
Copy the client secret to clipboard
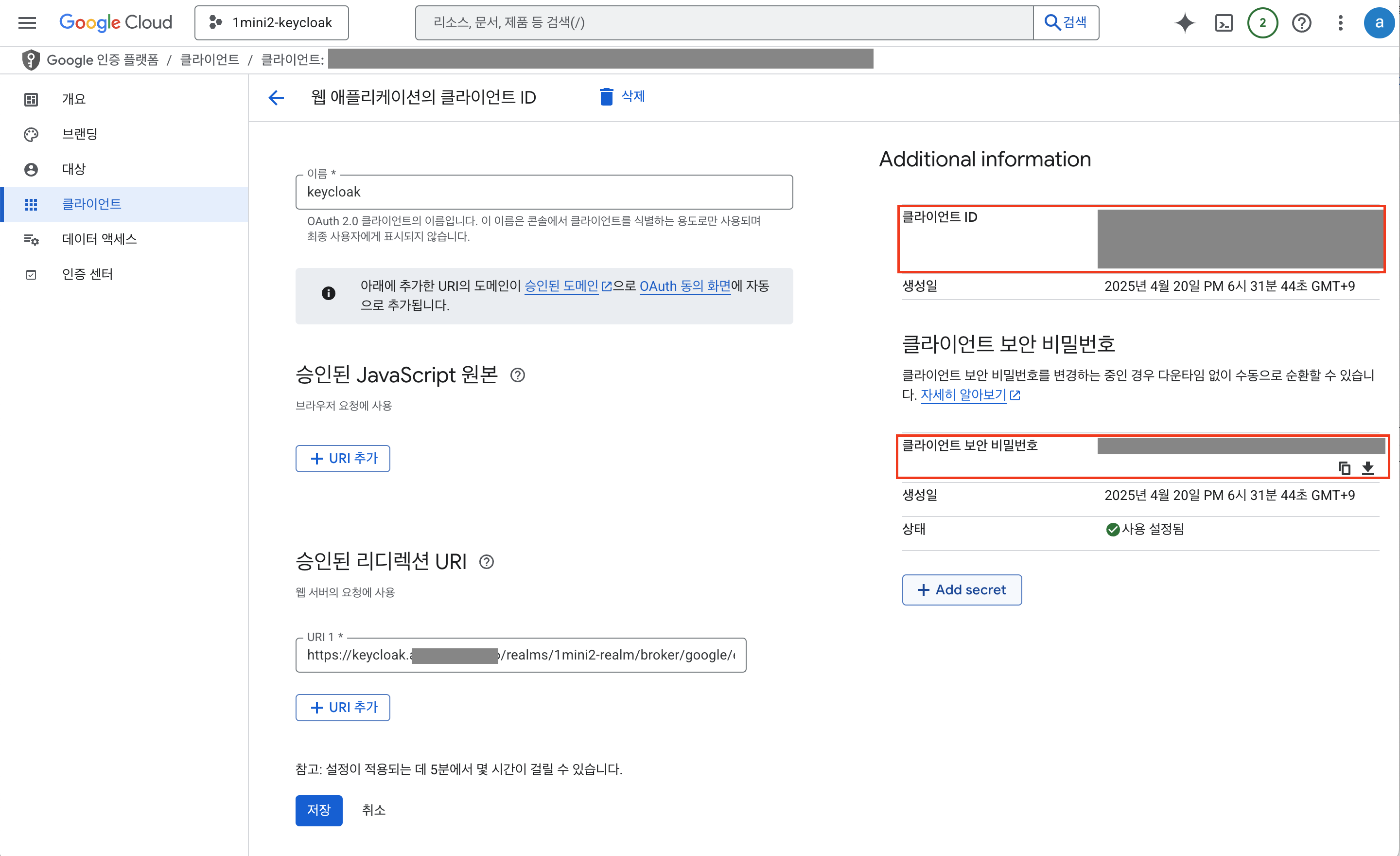click(1344, 468)
